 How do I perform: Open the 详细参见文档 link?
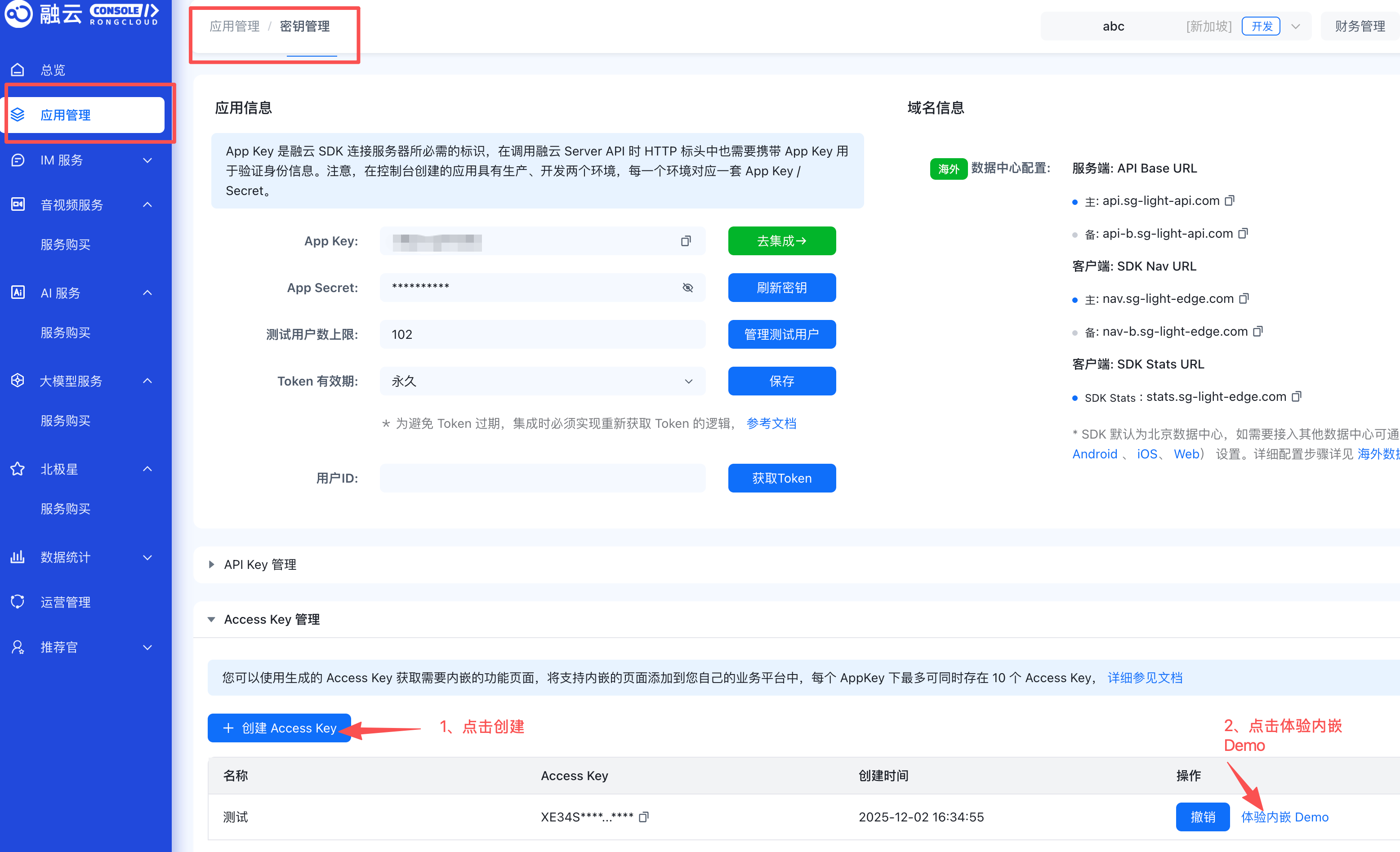pyautogui.click(x=1145, y=678)
